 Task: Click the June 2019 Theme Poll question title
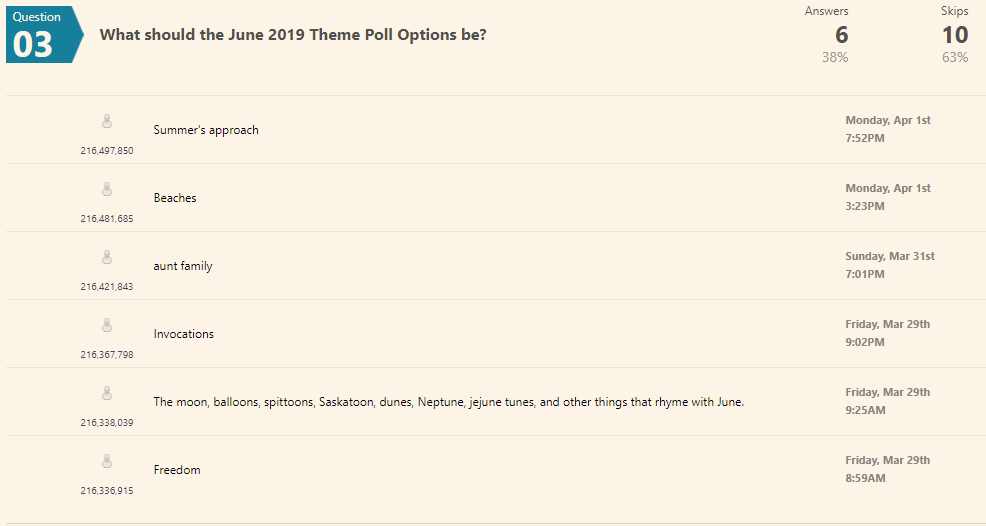[x=293, y=35]
